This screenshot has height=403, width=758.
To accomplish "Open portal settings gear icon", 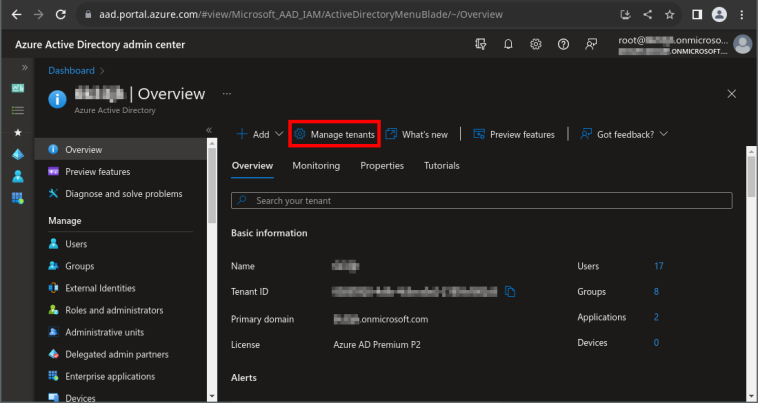I will (x=536, y=45).
